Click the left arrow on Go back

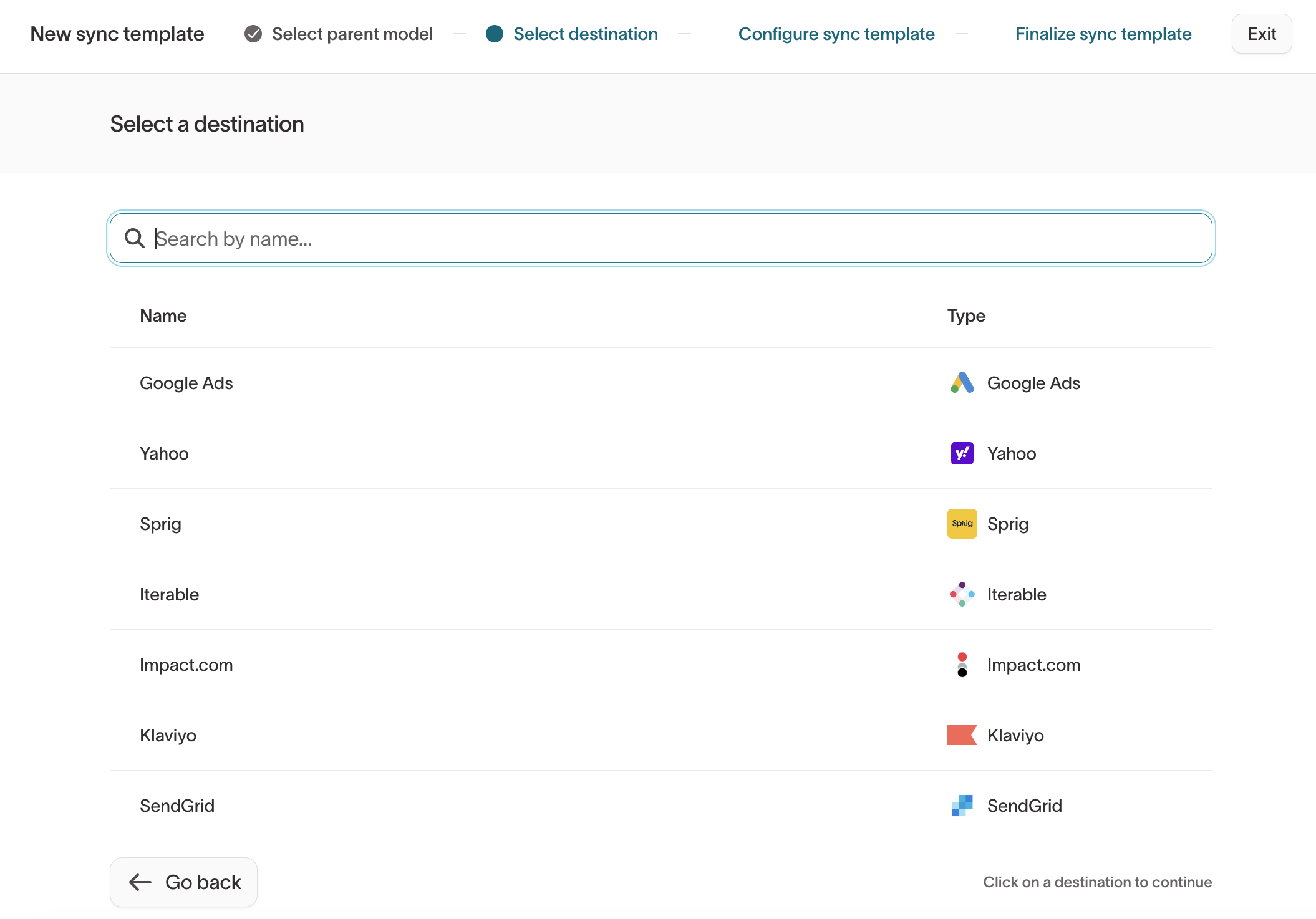tap(140, 882)
